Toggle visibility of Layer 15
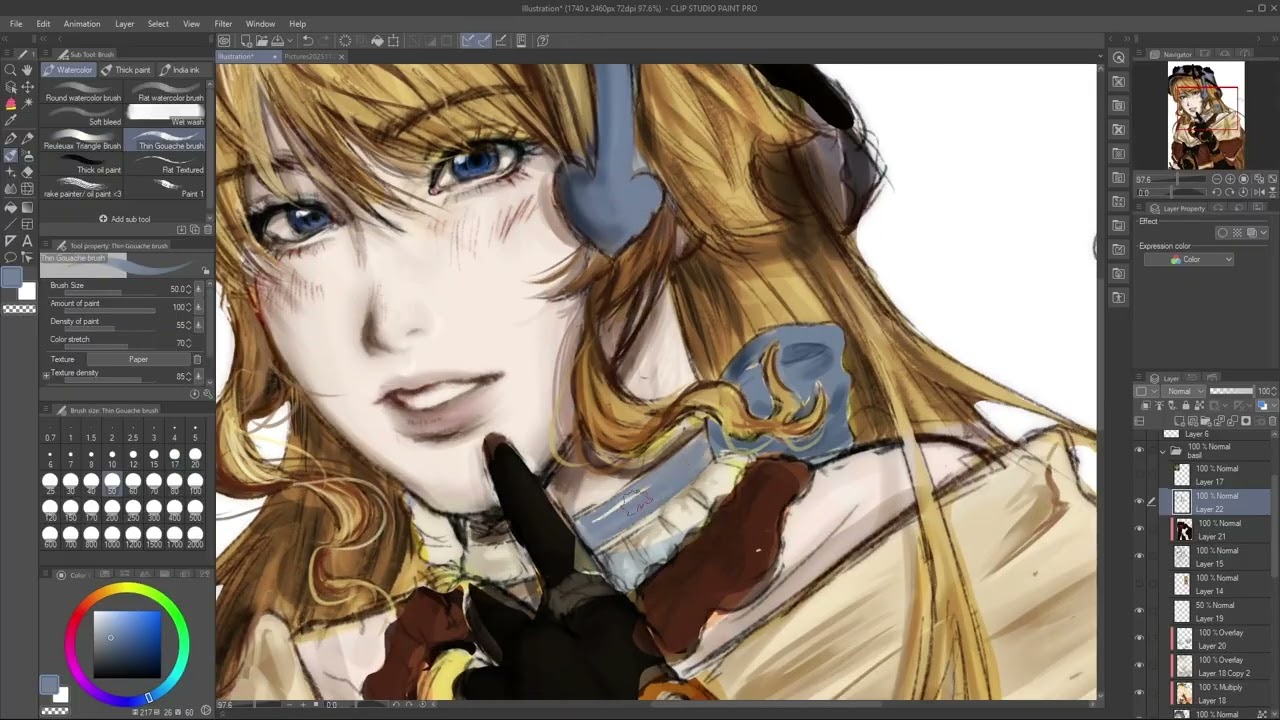The height and width of the screenshot is (720, 1280). (x=1138, y=556)
